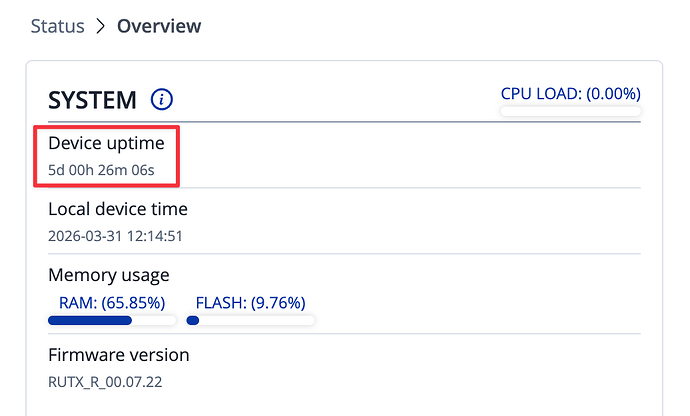Click the RAM usage progress bar
This screenshot has width=690, height=416.
coord(112,321)
